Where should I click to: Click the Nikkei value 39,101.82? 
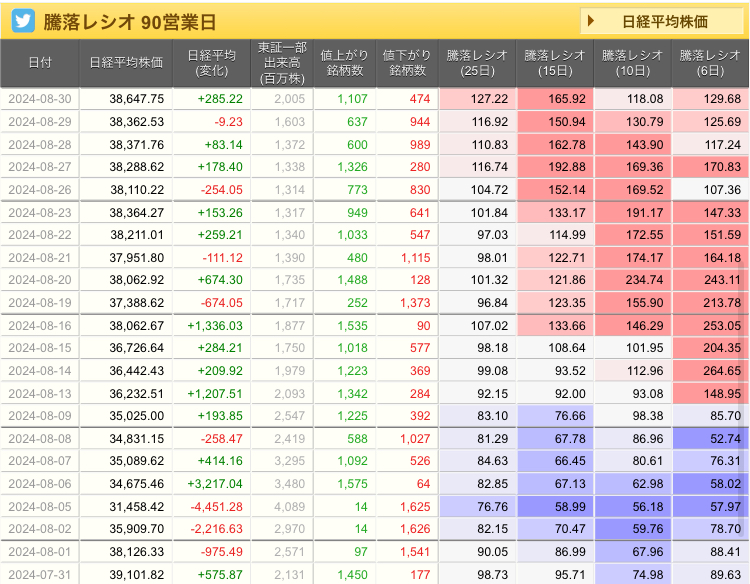click(136, 574)
